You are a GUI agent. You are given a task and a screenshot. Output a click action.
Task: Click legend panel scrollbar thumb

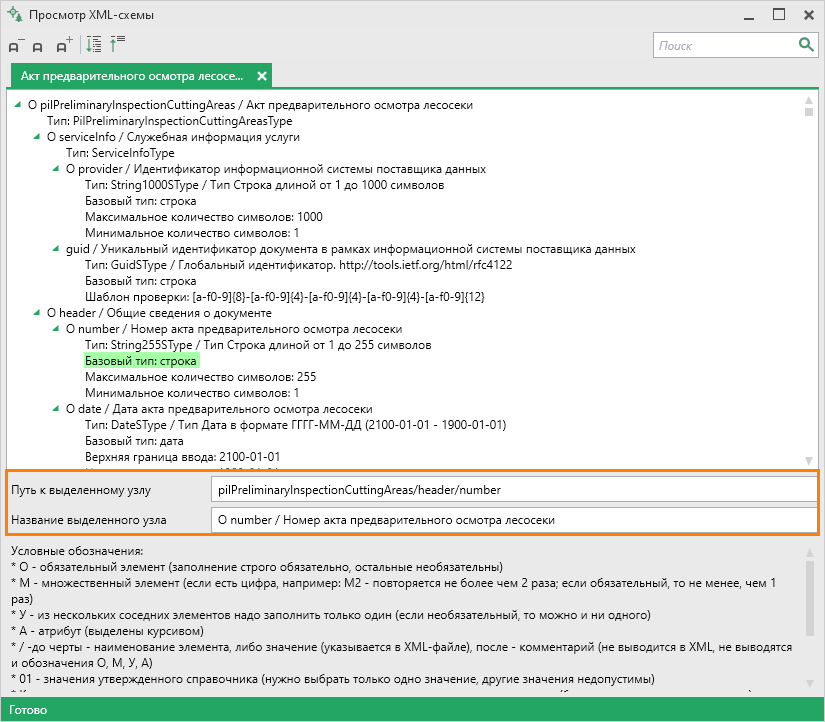[x=810, y=597]
